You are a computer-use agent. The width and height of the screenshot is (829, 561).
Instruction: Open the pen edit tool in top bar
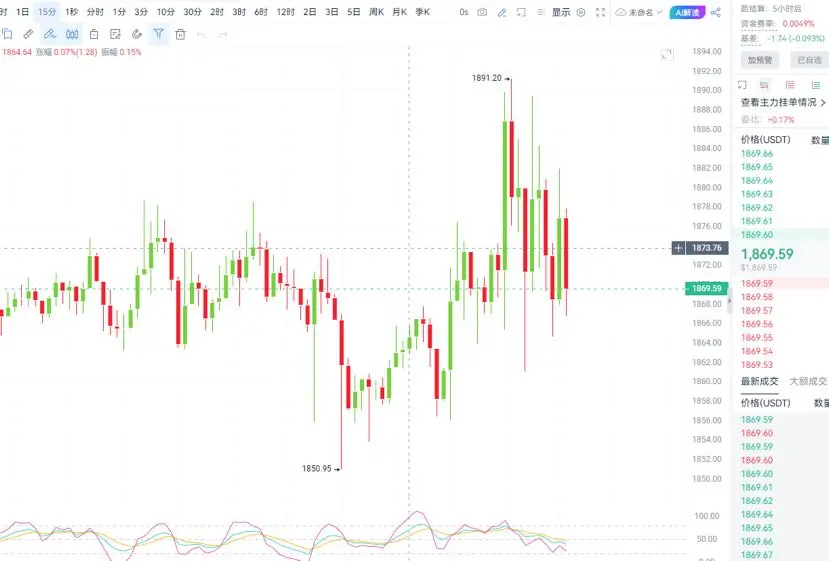click(502, 12)
